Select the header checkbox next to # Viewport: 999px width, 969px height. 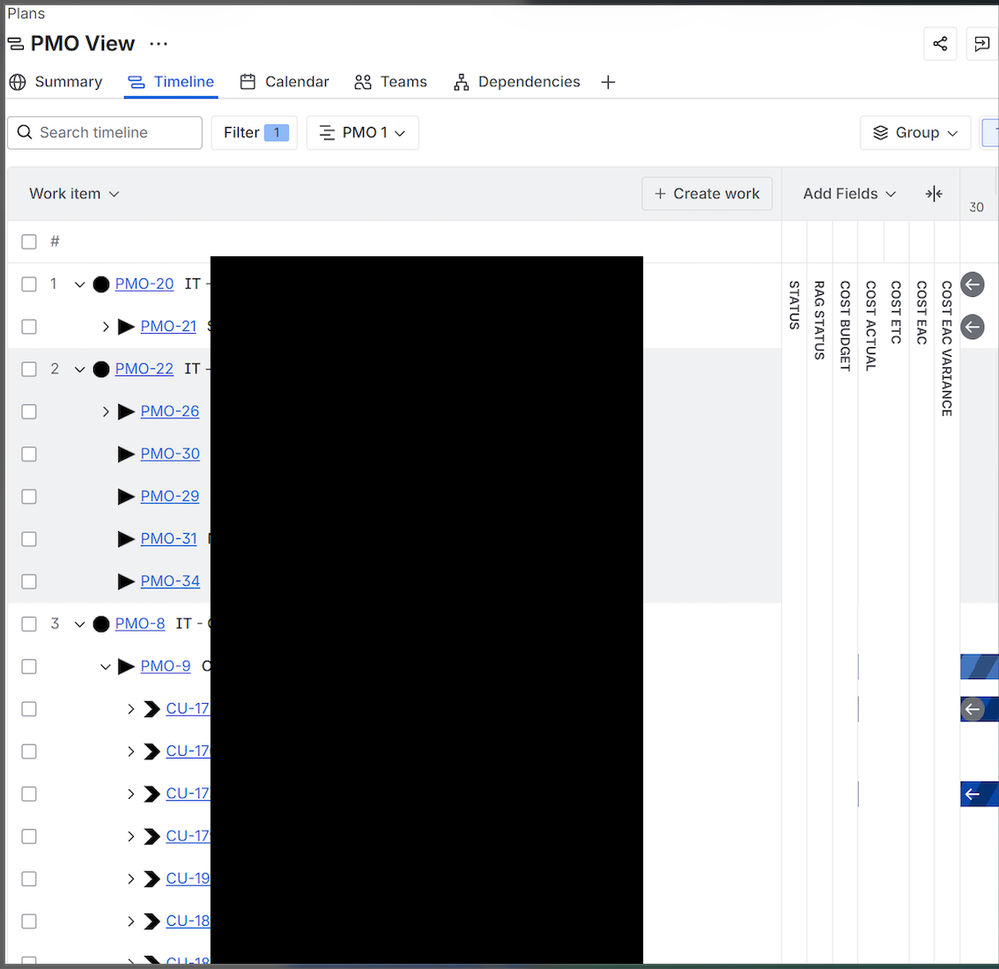(29, 241)
